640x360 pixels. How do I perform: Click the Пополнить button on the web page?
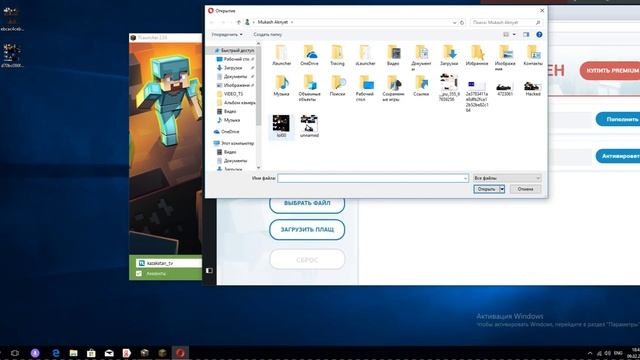(x=618, y=119)
